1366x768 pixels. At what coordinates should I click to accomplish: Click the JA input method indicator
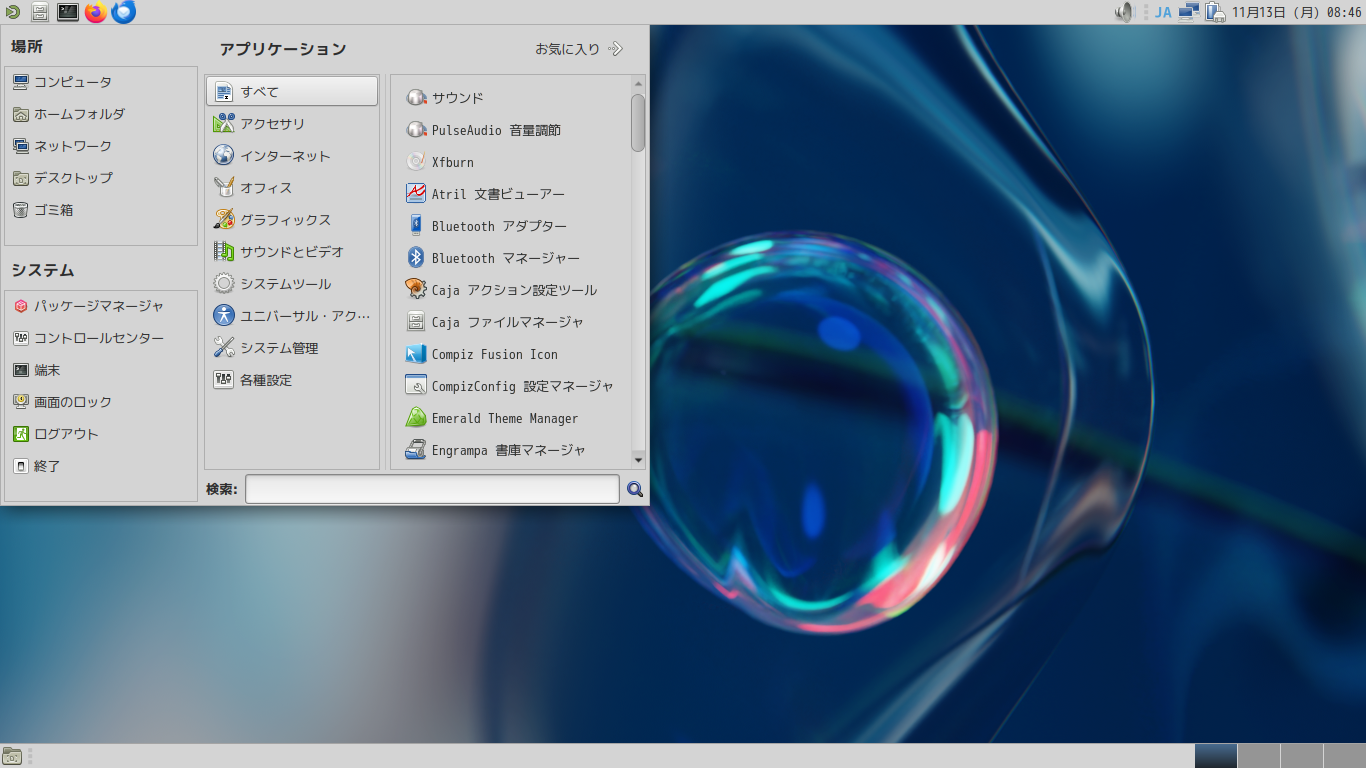pos(1163,12)
